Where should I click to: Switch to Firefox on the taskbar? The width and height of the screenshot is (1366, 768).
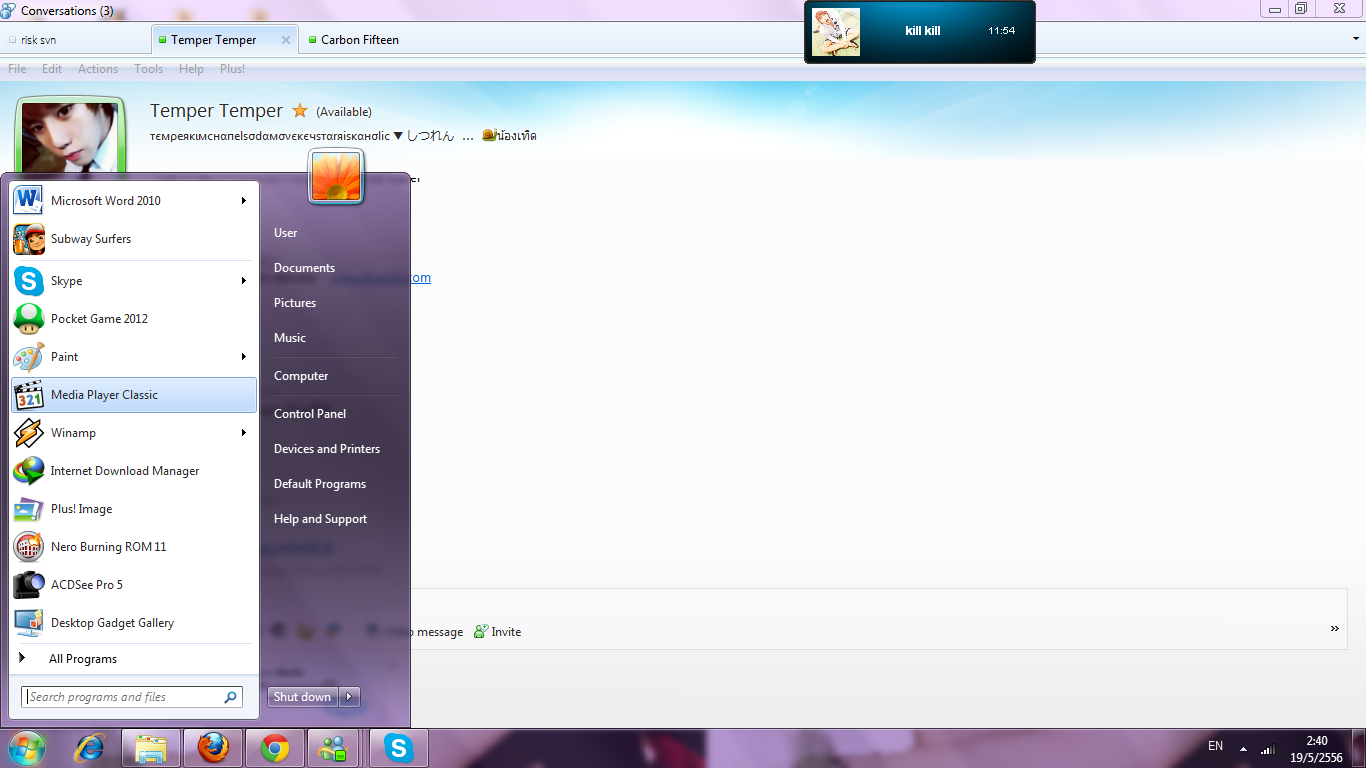coord(213,748)
